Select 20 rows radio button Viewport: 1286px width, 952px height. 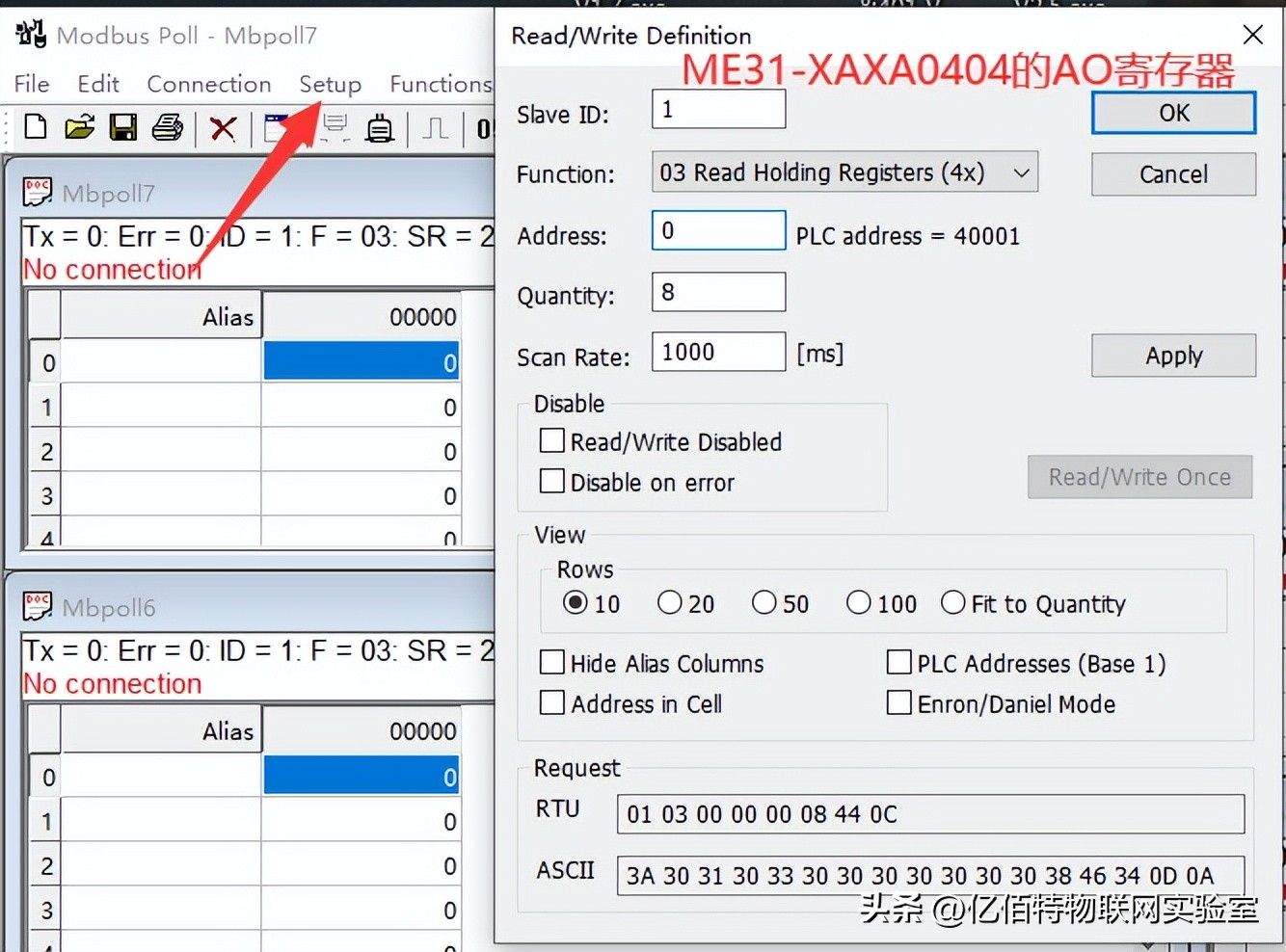[670, 602]
